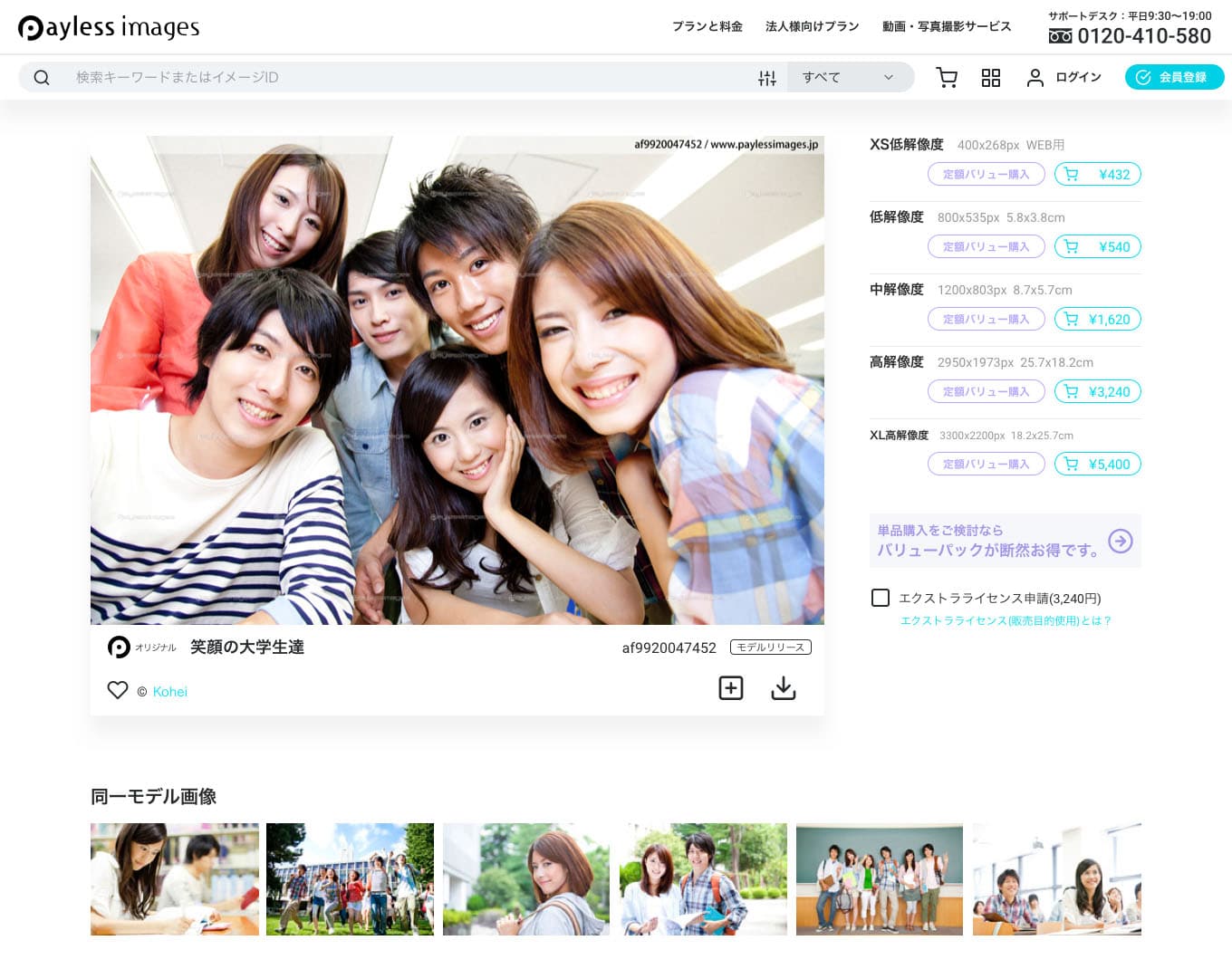Screen dimensions: 1232x969
Task: Open photographer Kohei's profile link
Action: [x=170, y=692]
